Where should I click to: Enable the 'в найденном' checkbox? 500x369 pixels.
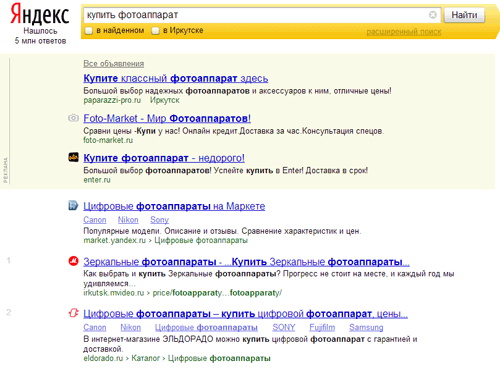click(x=89, y=31)
